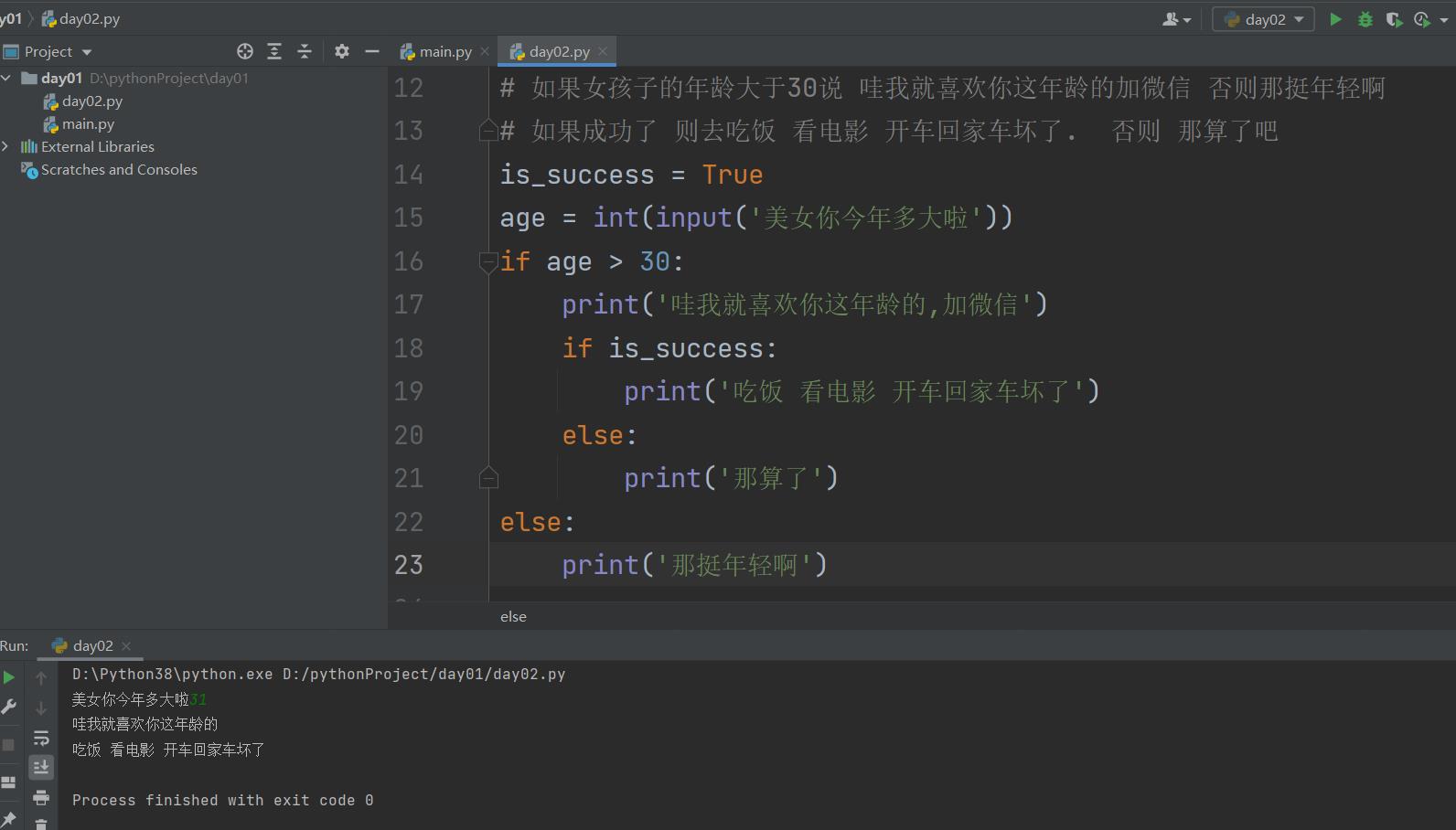The width and height of the screenshot is (1456, 830).
Task: Click restore layout icon in Run panel
Action: click(x=8, y=782)
